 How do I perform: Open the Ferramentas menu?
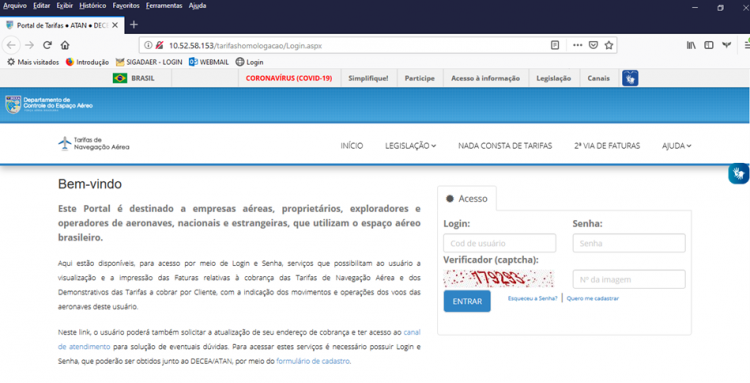coord(164,6)
